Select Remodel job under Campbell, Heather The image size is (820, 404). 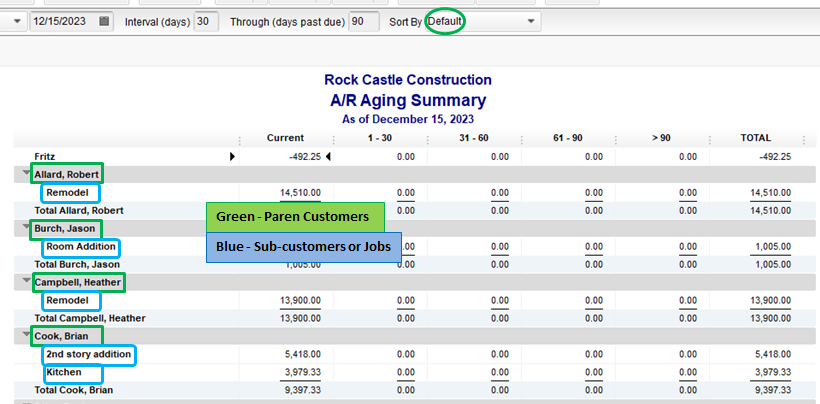[65, 300]
